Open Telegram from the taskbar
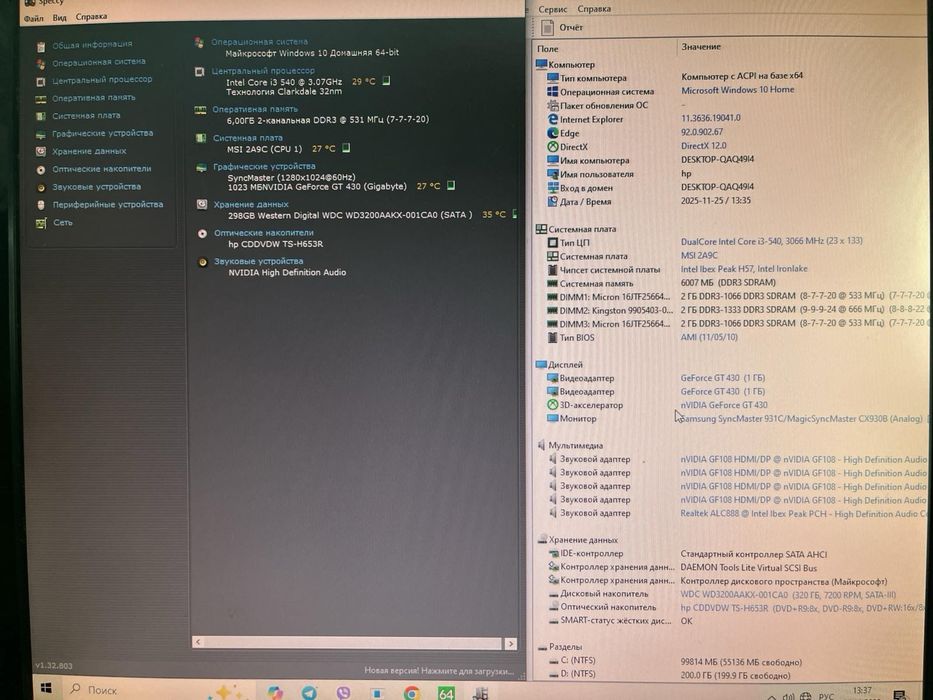The height and width of the screenshot is (700, 933). click(309, 692)
